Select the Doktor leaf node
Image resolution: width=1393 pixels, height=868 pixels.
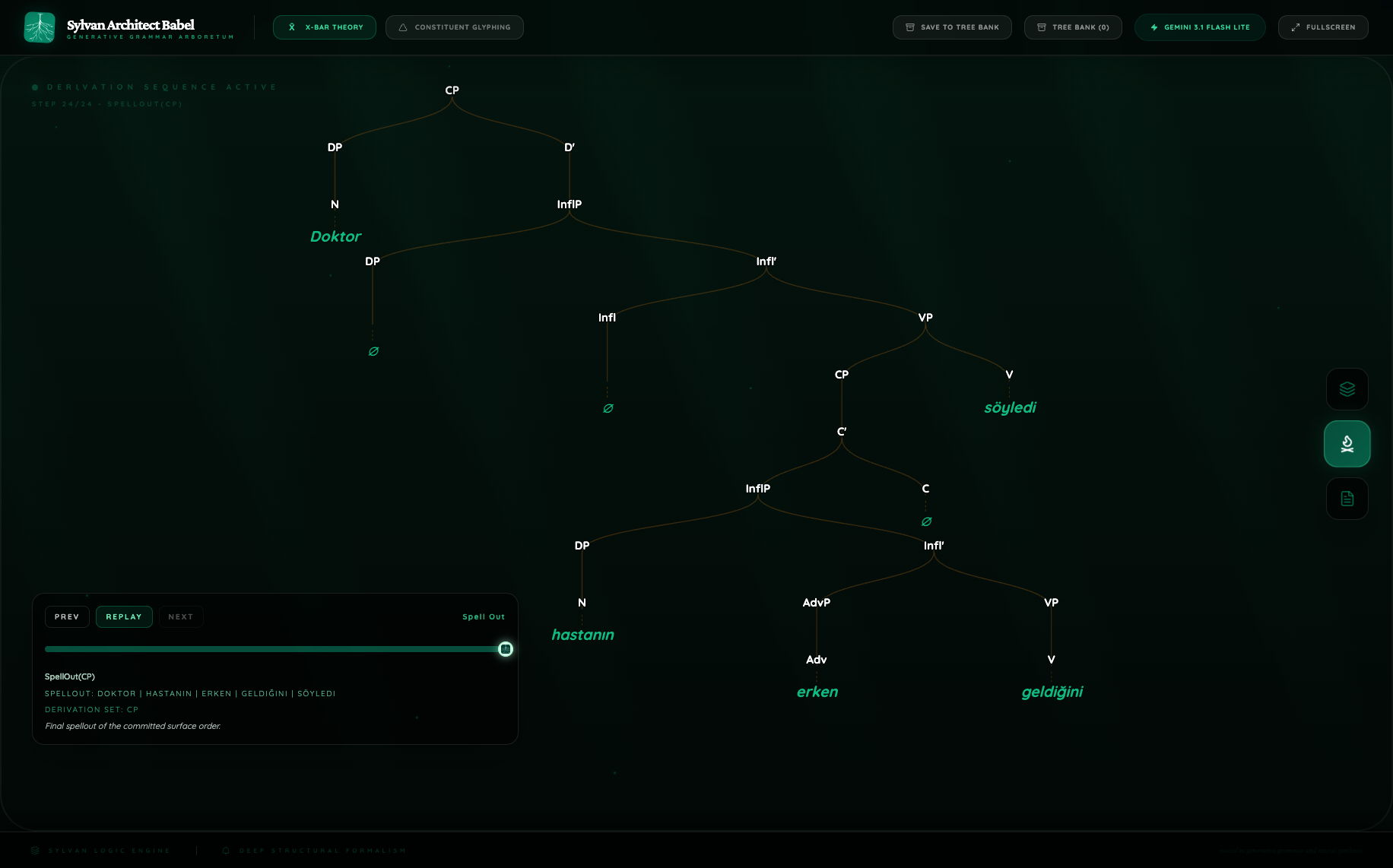coord(335,236)
